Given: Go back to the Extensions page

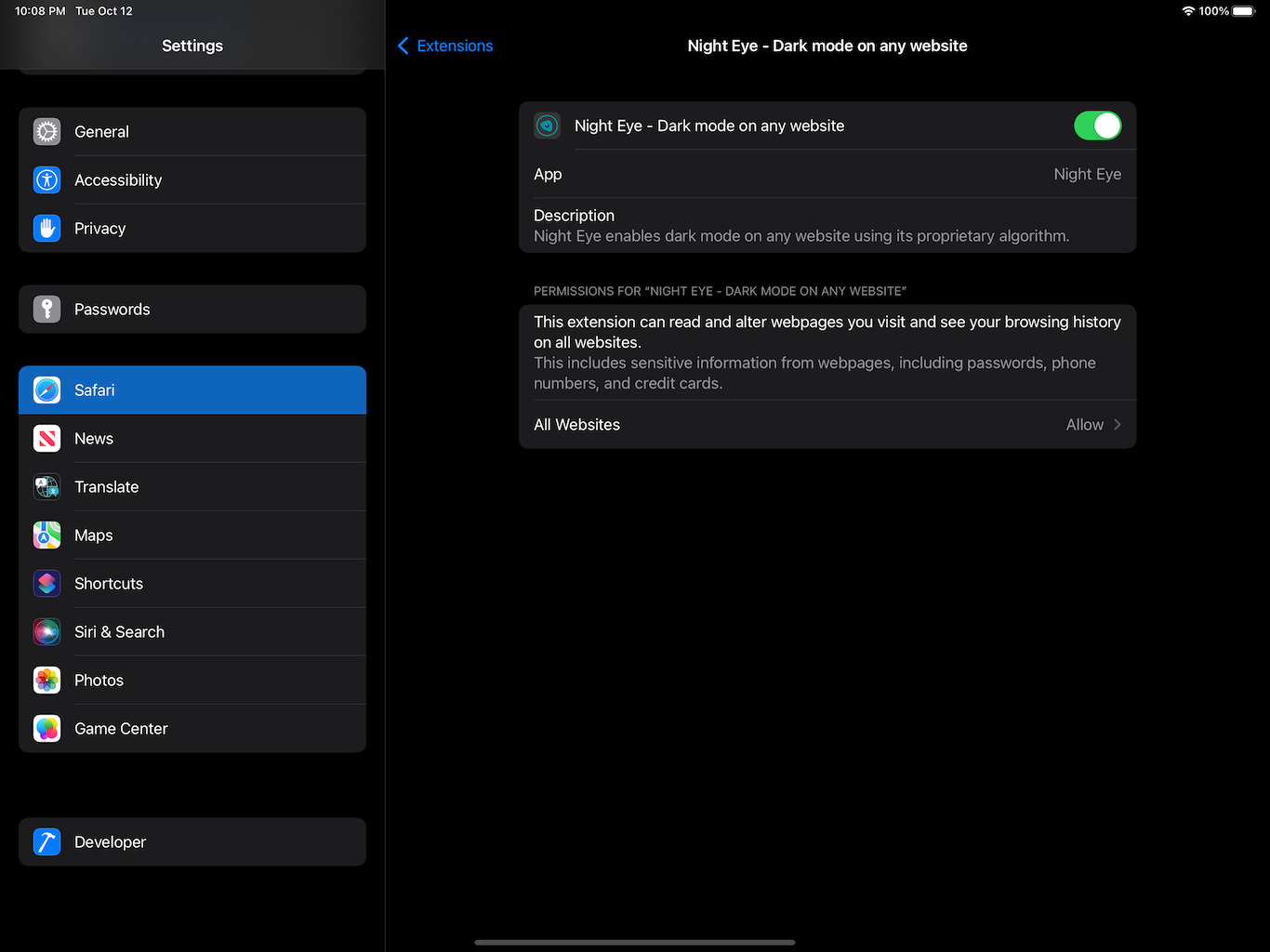Looking at the screenshot, I should pos(444,46).
